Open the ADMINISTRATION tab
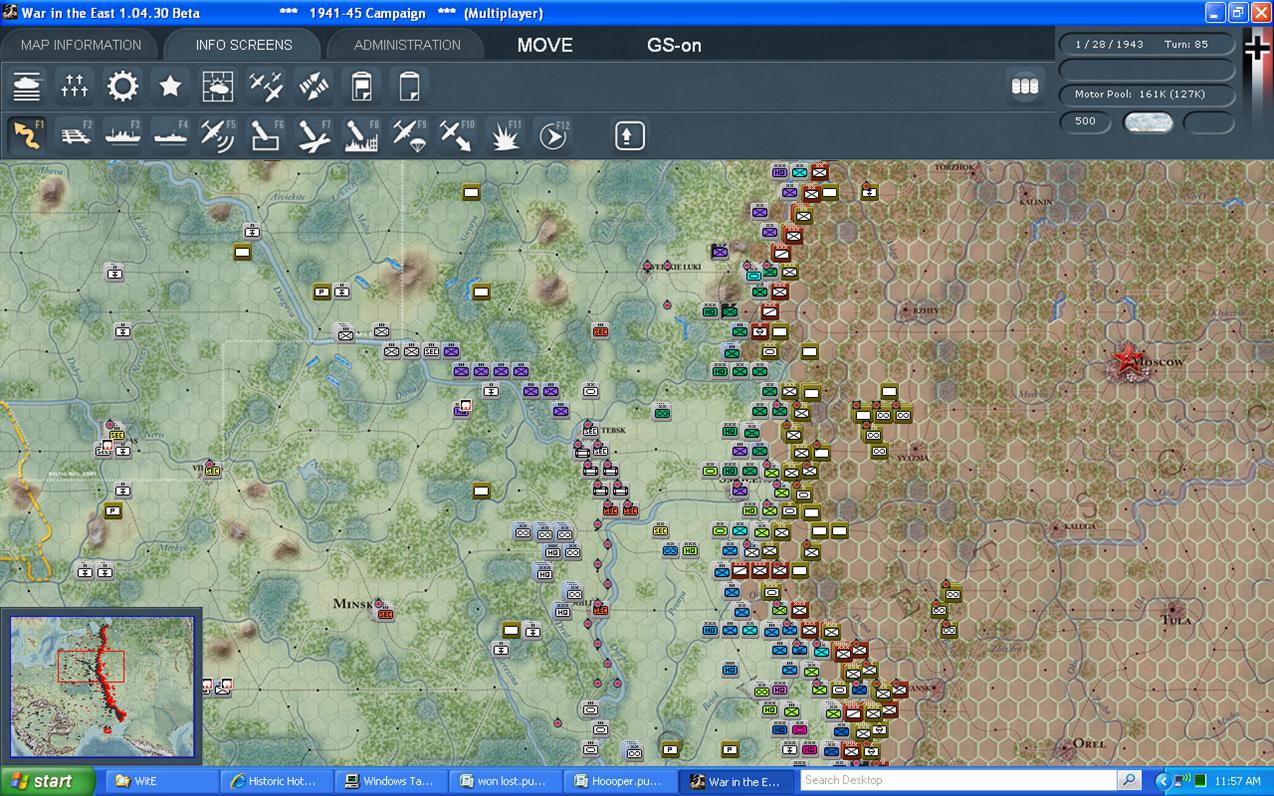Screen dimensions: 1274x796 (x=407, y=45)
